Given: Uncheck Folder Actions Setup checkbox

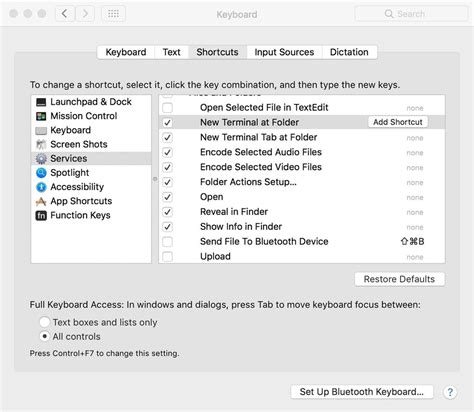Looking at the screenshot, I should [x=167, y=182].
